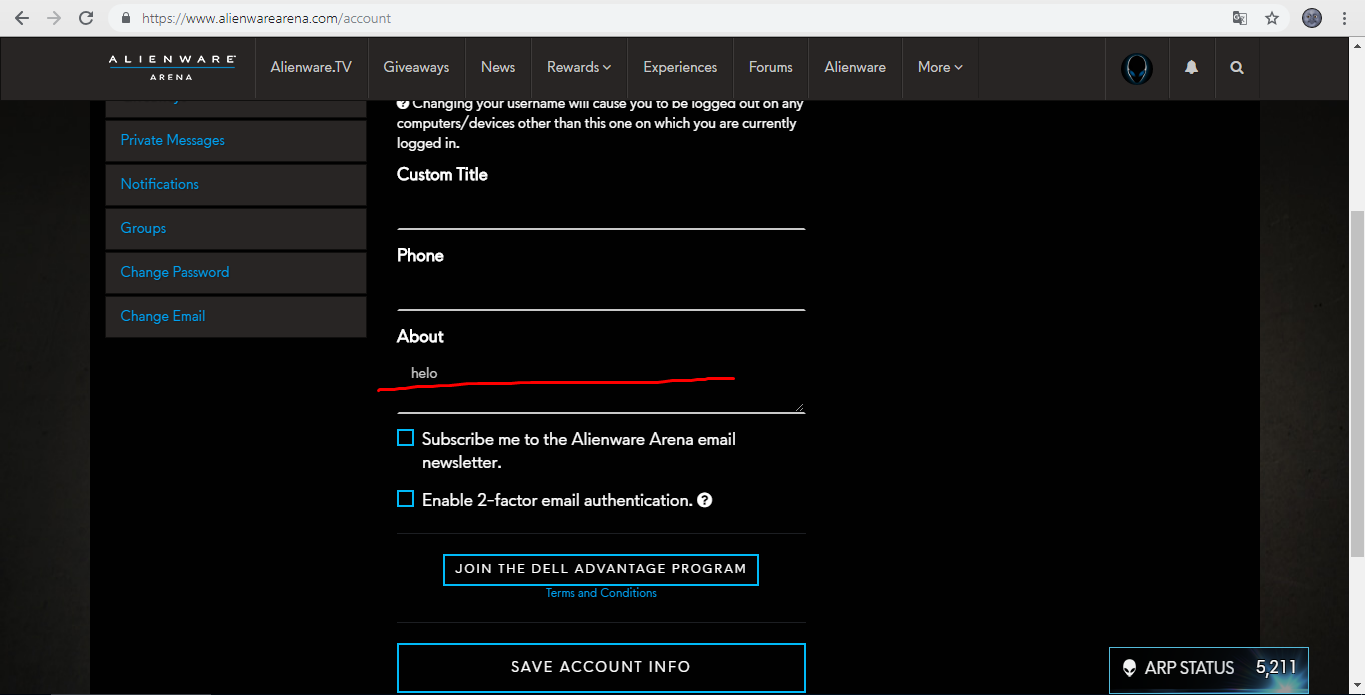Open Experiences nav item
The width and height of the screenshot is (1365, 695).
point(680,67)
